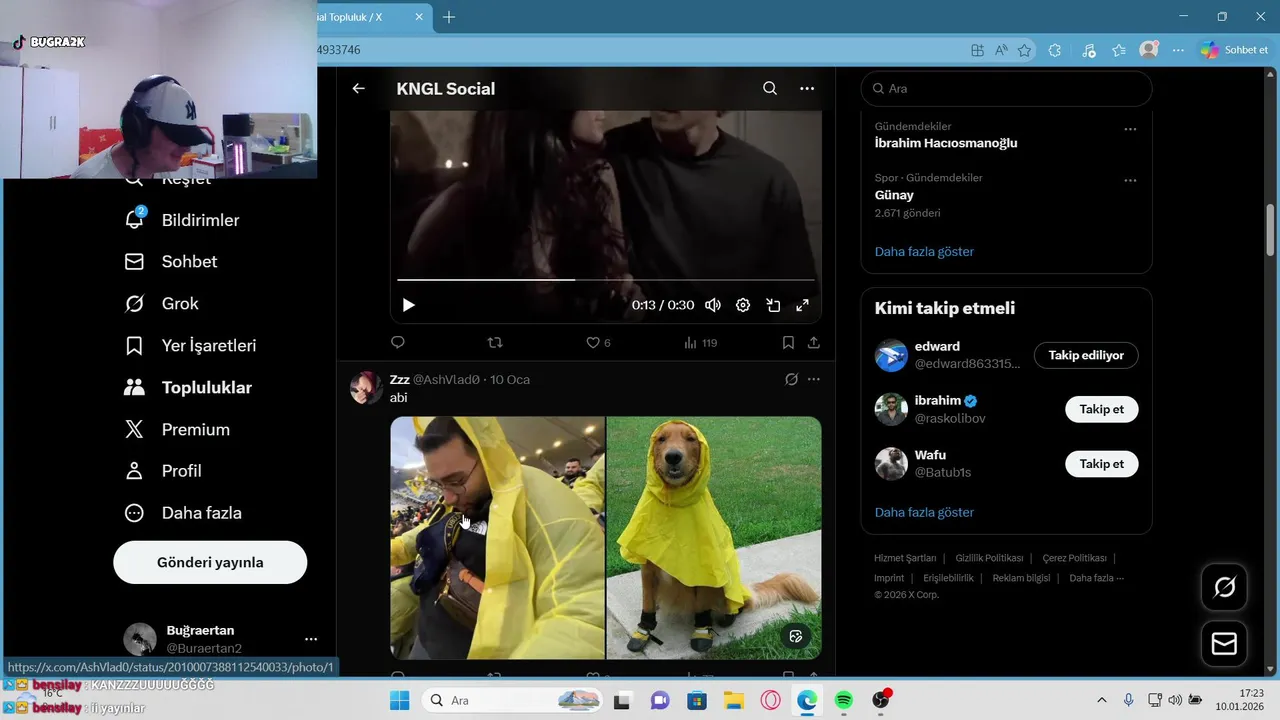
Task: Open the man in yellow raincoat photo
Action: click(x=497, y=537)
